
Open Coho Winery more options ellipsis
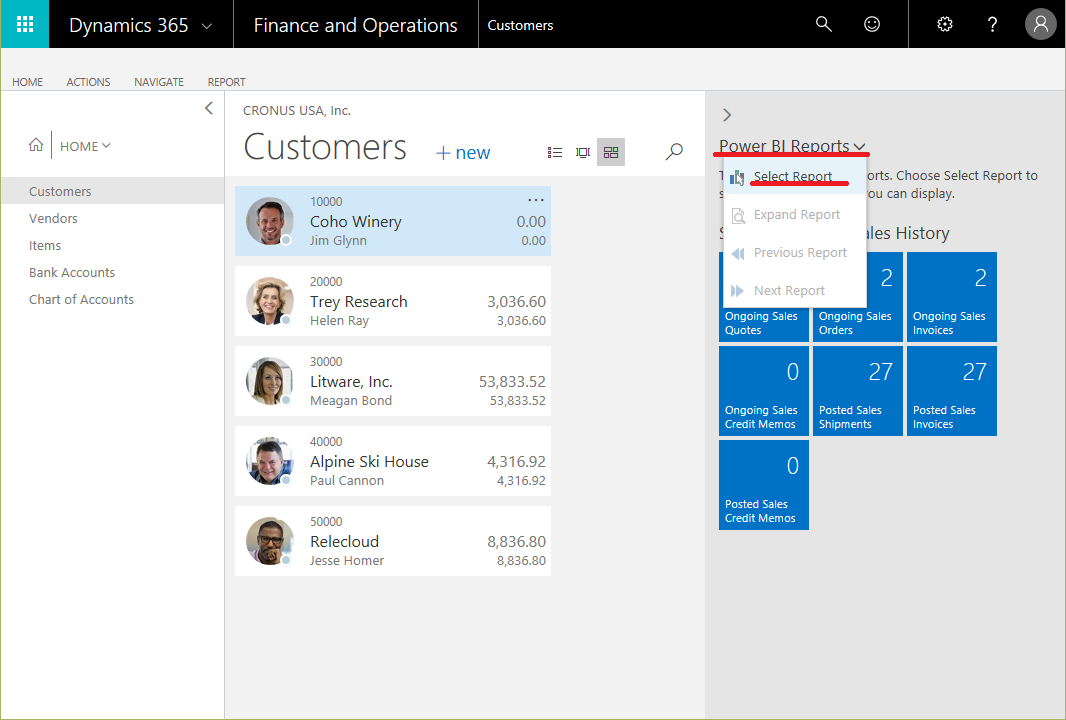pyautogui.click(x=536, y=200)
